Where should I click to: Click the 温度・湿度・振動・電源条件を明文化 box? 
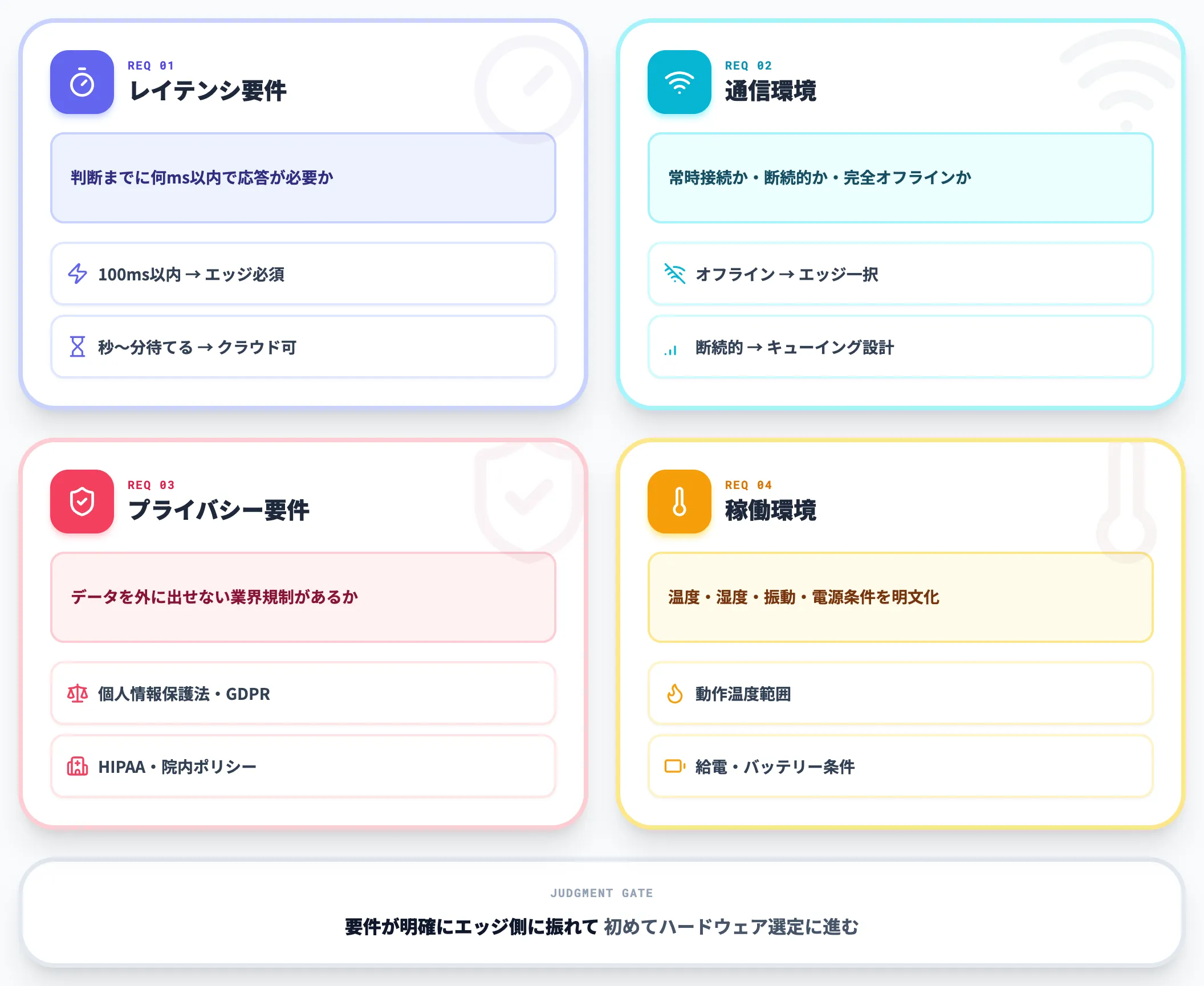pyautogui.click(x=901, y=597)
